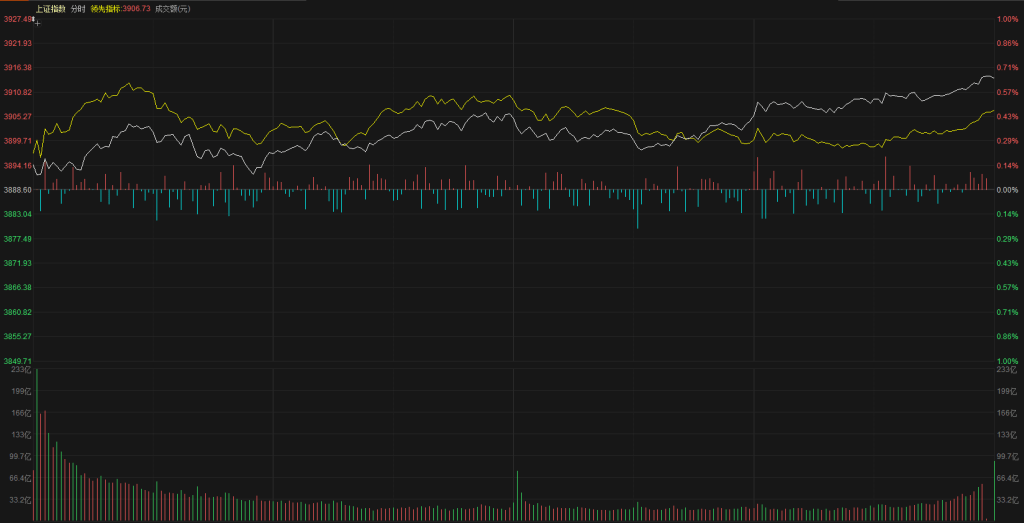Screen dimensions: 1024x523
Task: Click the 成交额(元) turnover label
Action: (172, 8)
